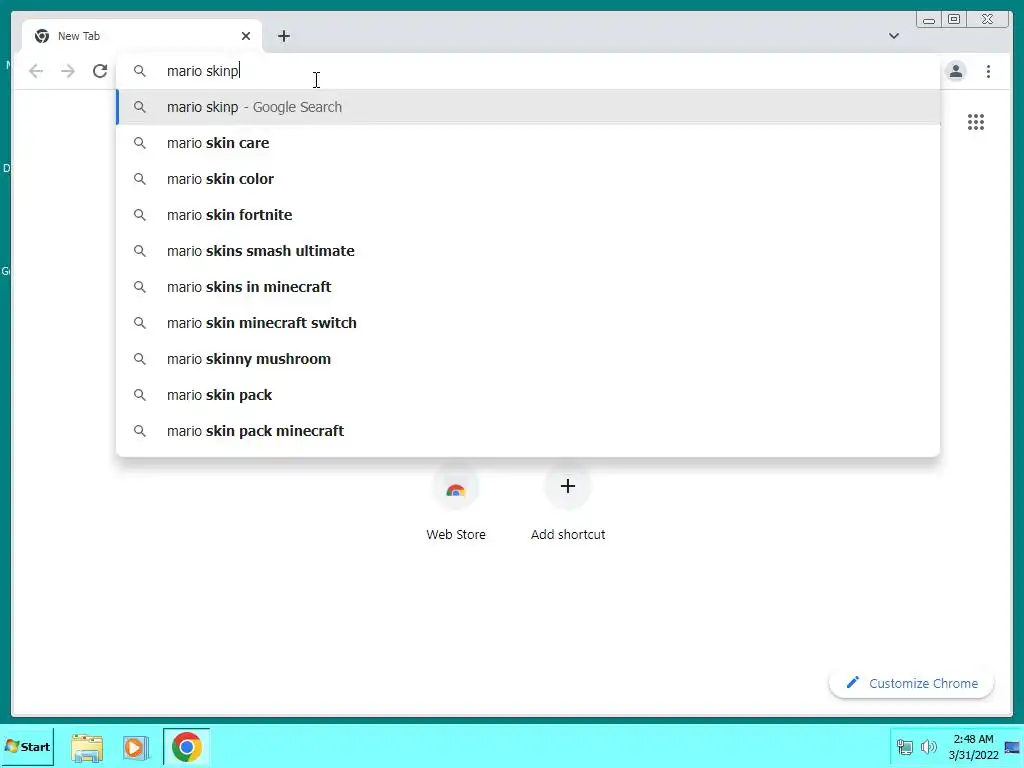Open the tab search dropdown chevron
1024x768 pixels.
tap(894, 36)
